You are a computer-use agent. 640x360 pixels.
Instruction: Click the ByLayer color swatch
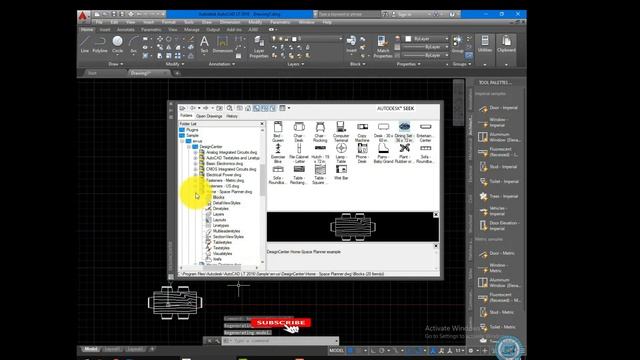[x=408, y=39]
